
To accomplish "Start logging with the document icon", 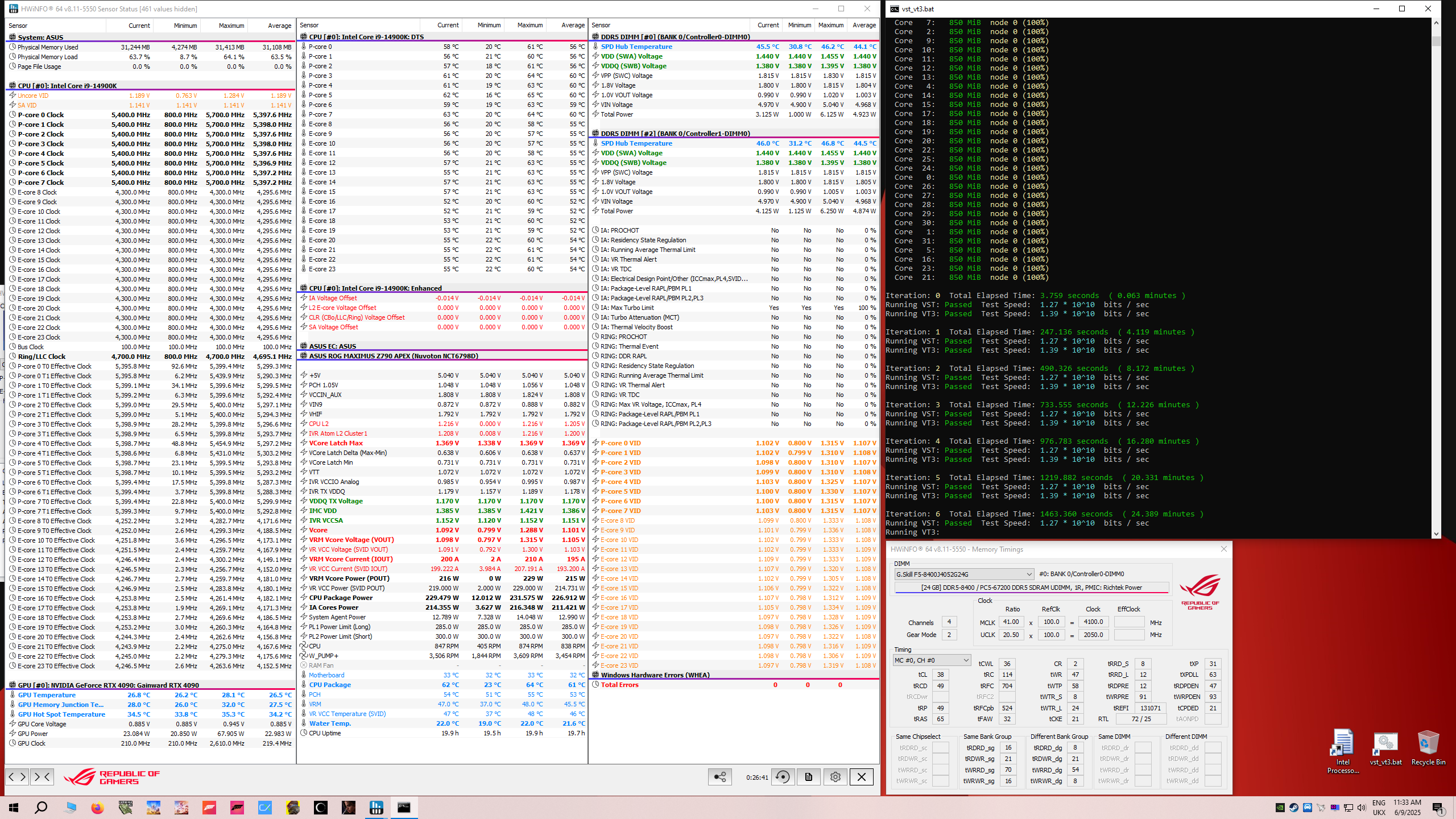I will [809, 777].
